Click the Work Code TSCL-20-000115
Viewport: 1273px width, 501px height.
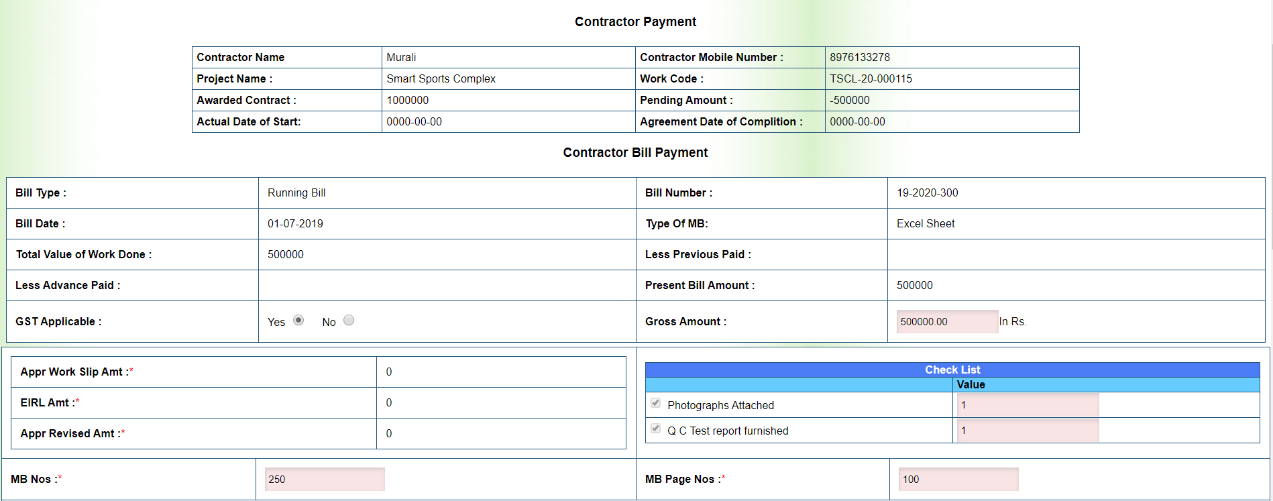[x=870, y=79]
